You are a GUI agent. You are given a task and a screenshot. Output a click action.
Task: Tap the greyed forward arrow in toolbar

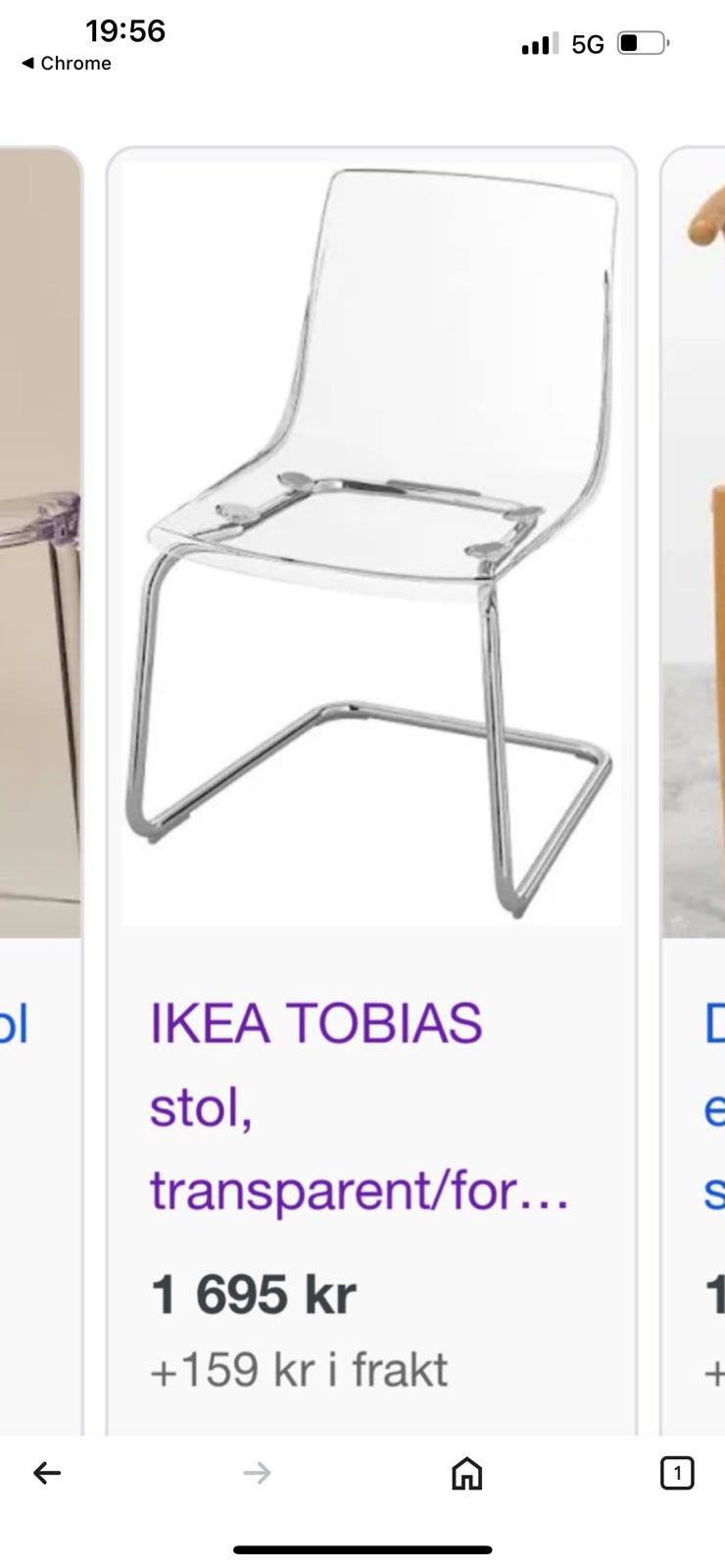pos(257,1472)
